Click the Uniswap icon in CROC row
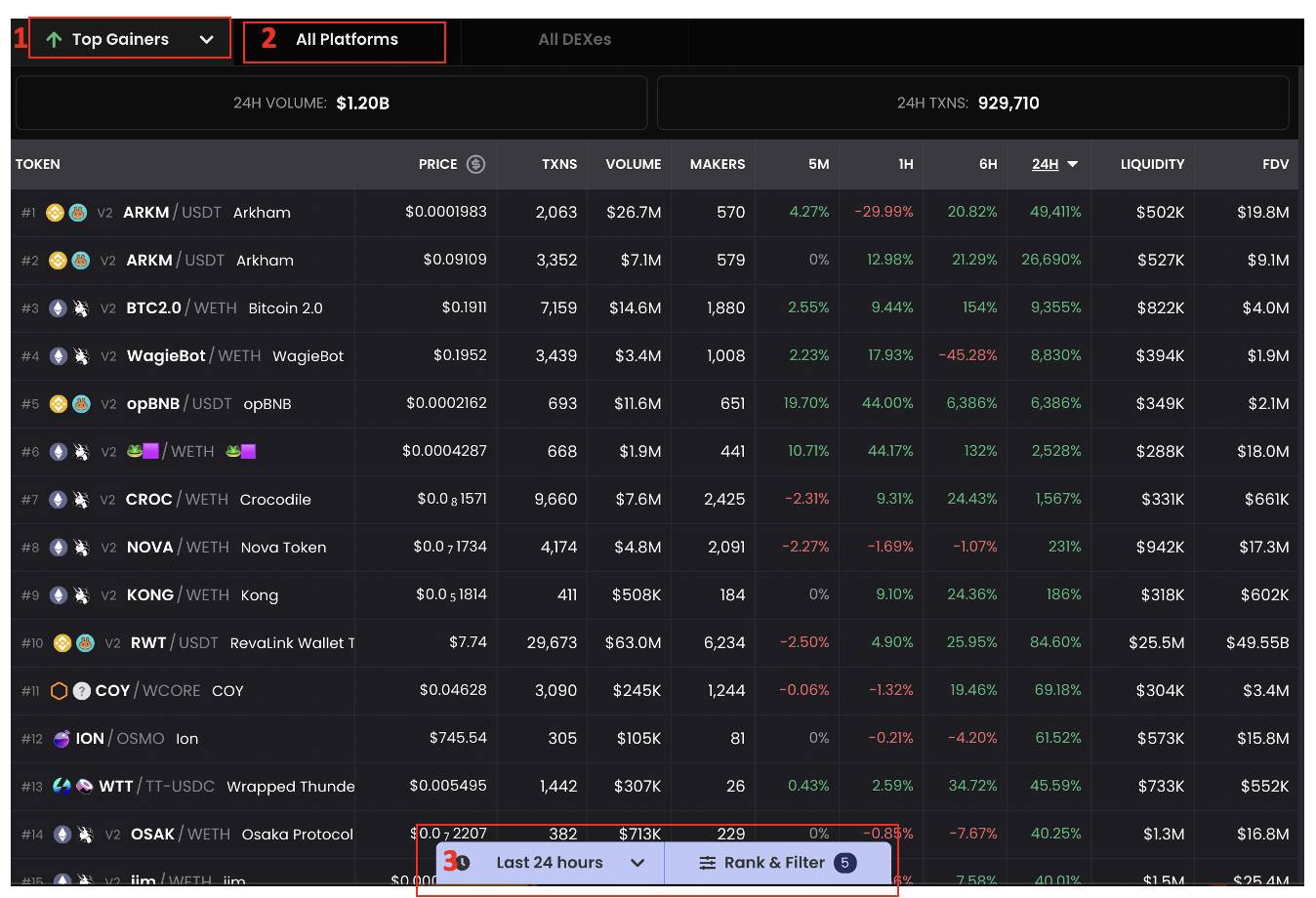 pos(81,500)
